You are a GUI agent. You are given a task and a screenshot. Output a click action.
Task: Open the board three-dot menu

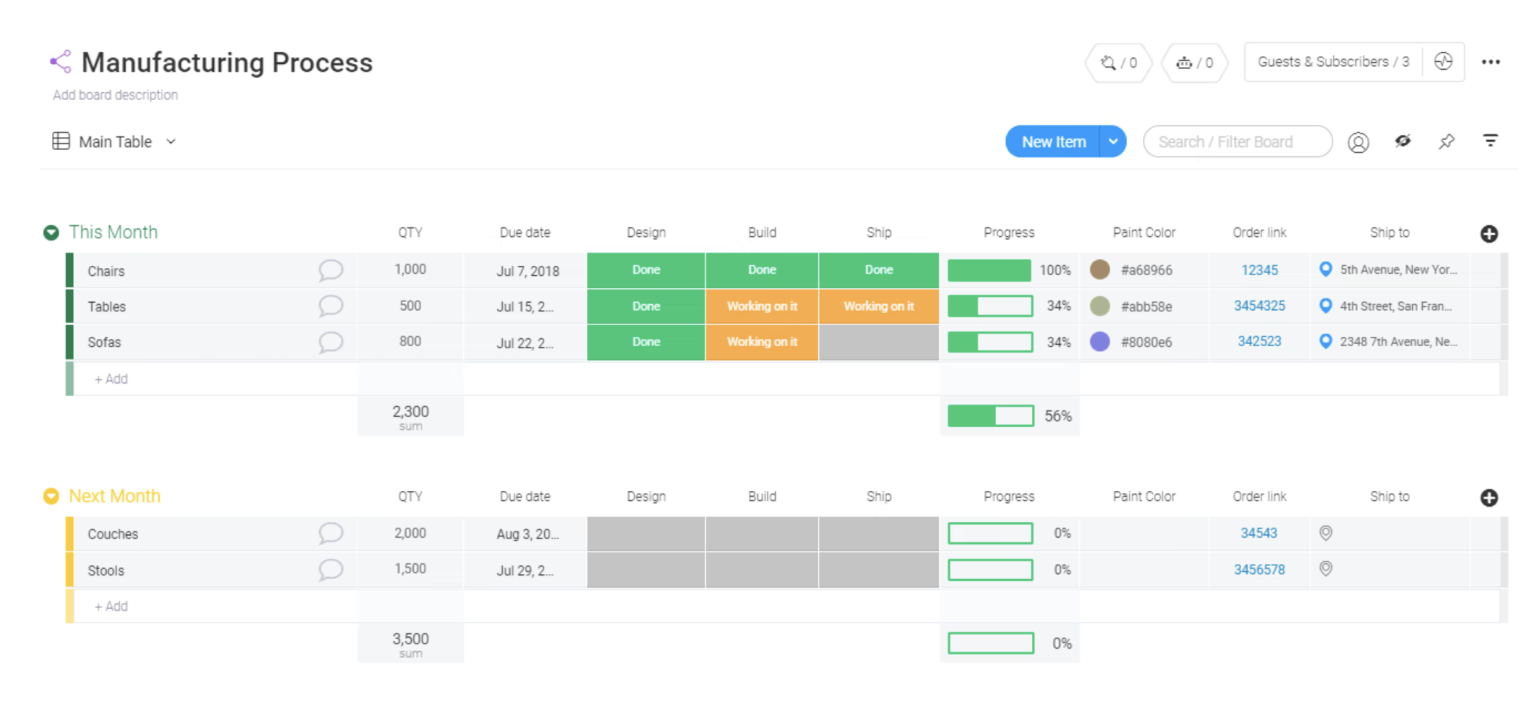tap(1491, 61)
